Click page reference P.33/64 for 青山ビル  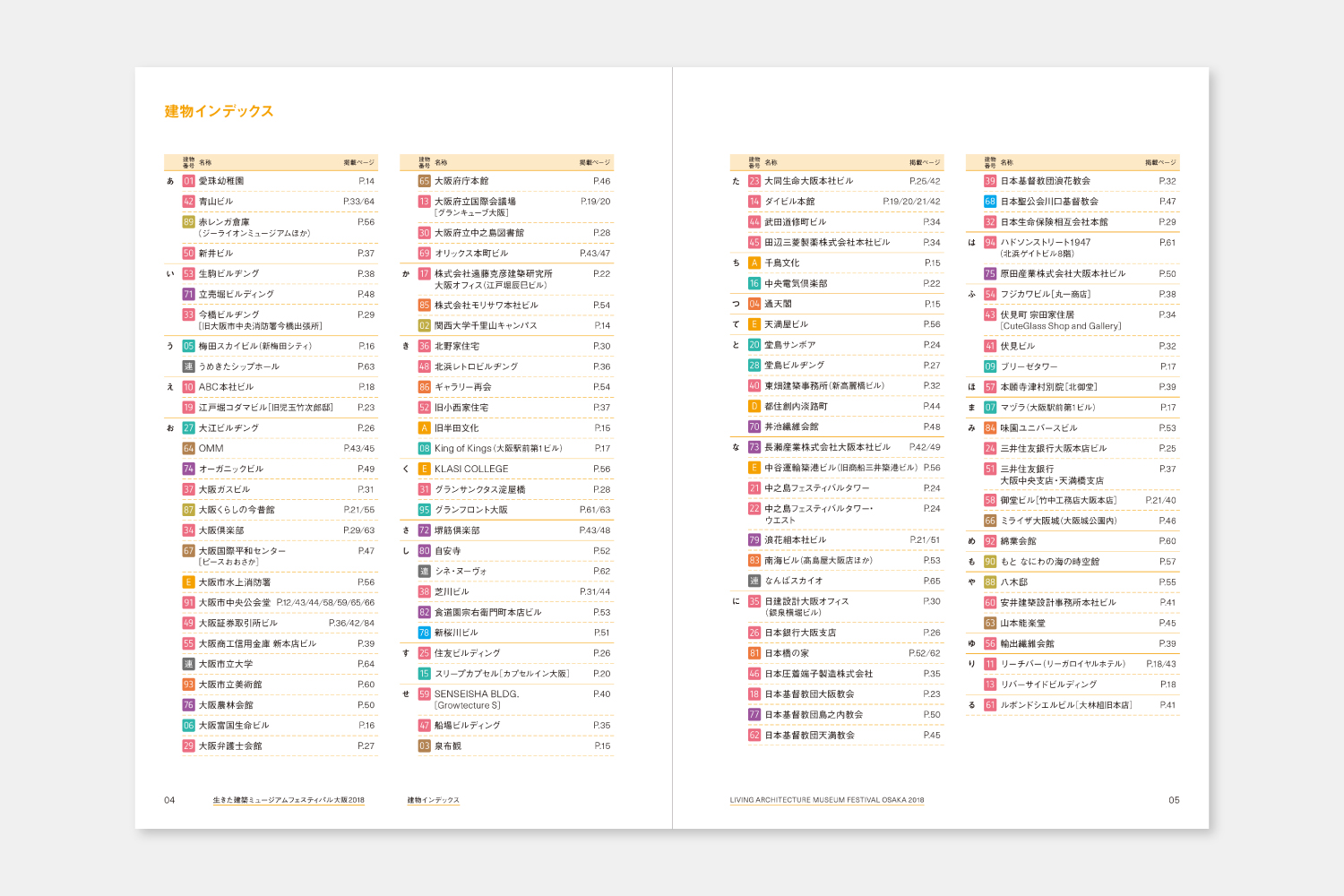(358, 202)
